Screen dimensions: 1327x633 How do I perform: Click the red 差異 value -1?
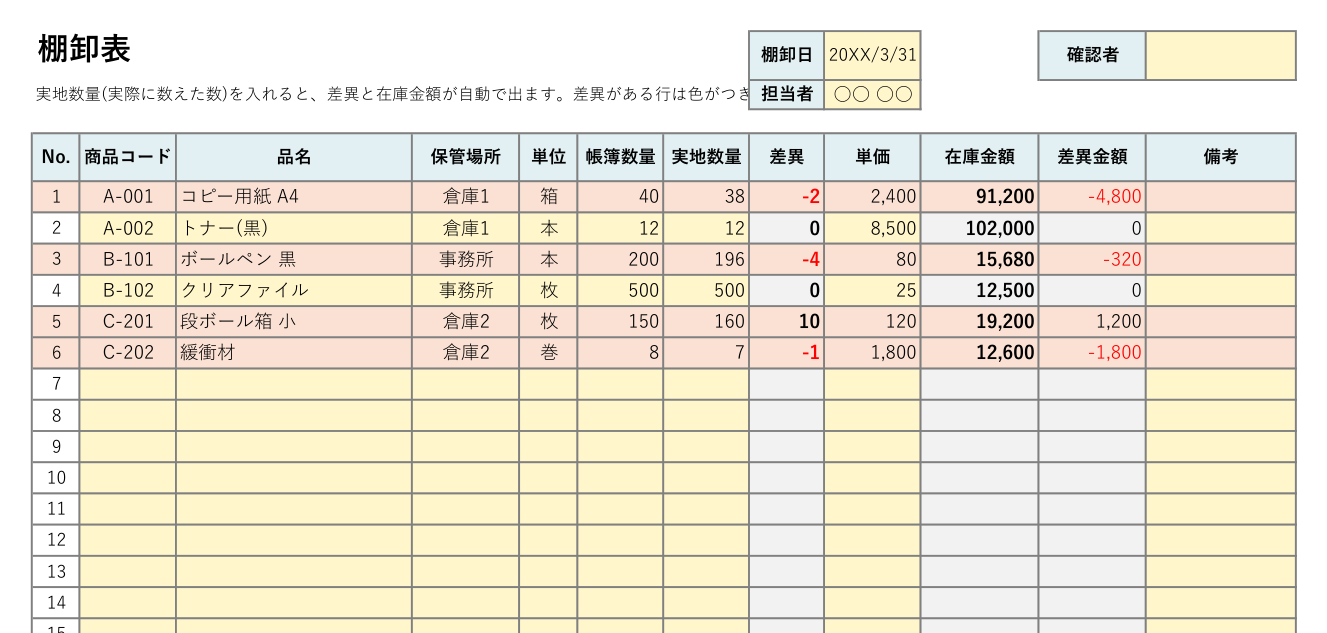point(786,353)
